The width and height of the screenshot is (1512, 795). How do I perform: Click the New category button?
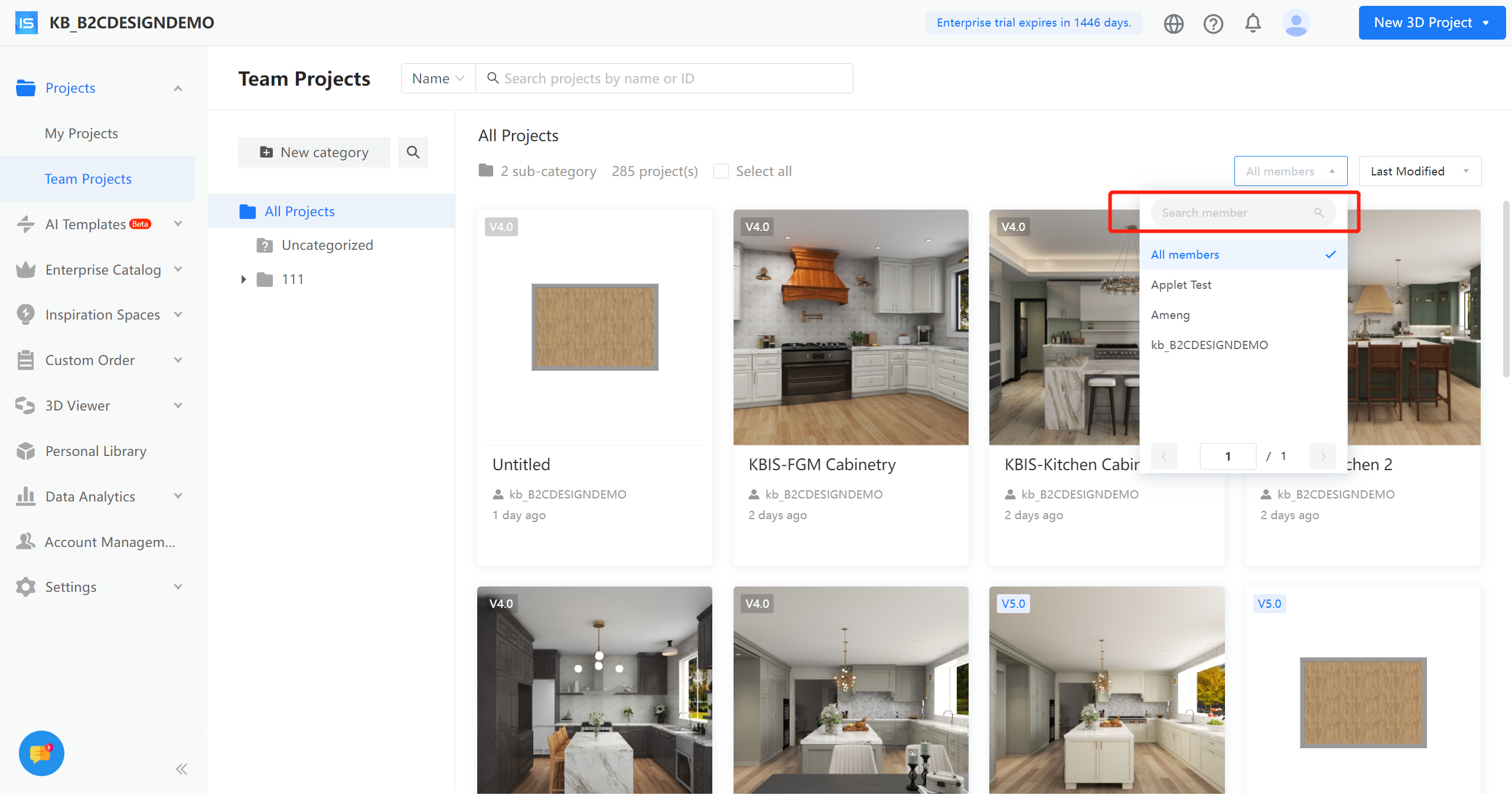click(x=314, y=152)
